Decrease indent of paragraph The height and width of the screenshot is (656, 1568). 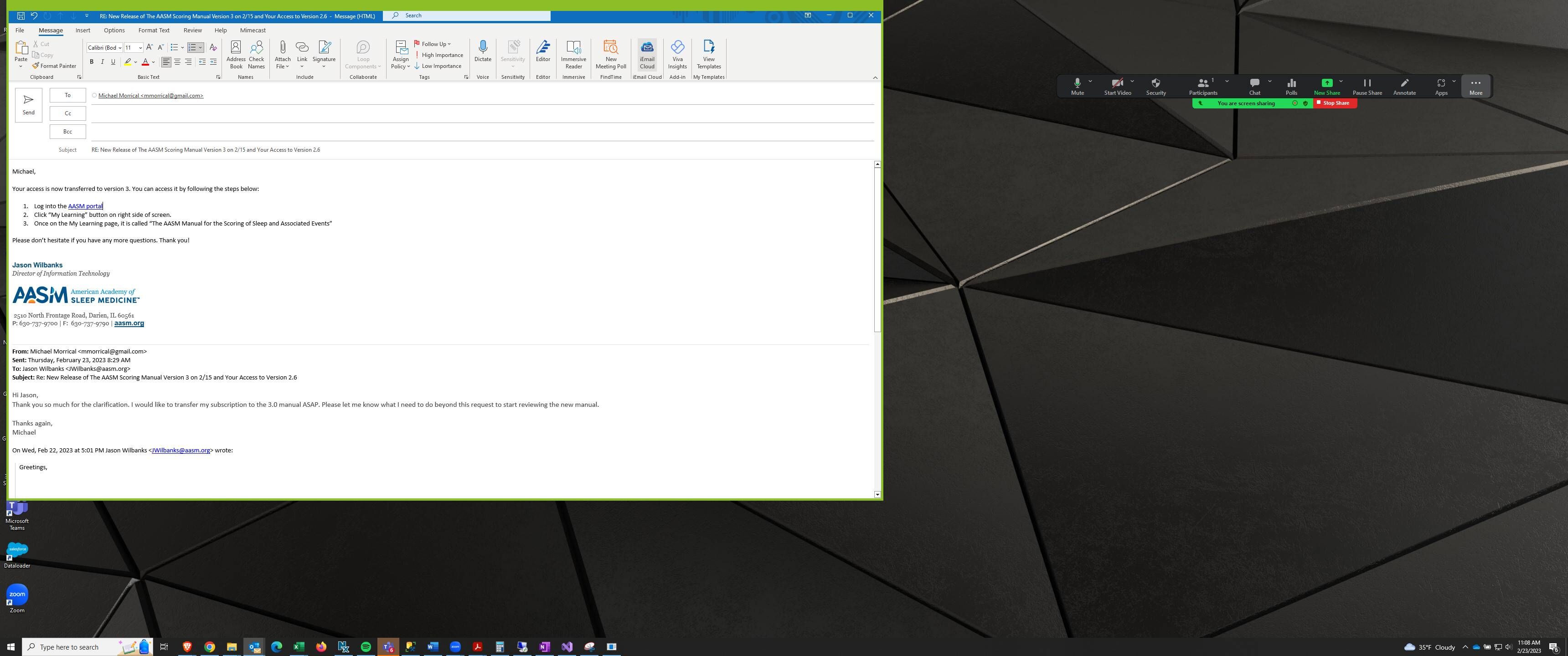202,62
